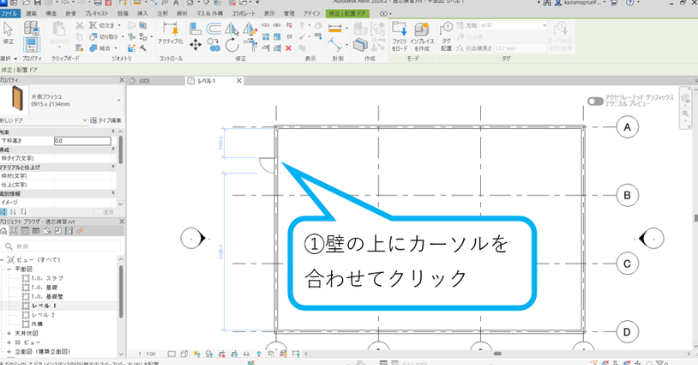Select the aligned dimension tool
698x365 pixels.
click(x=335, y=29)
